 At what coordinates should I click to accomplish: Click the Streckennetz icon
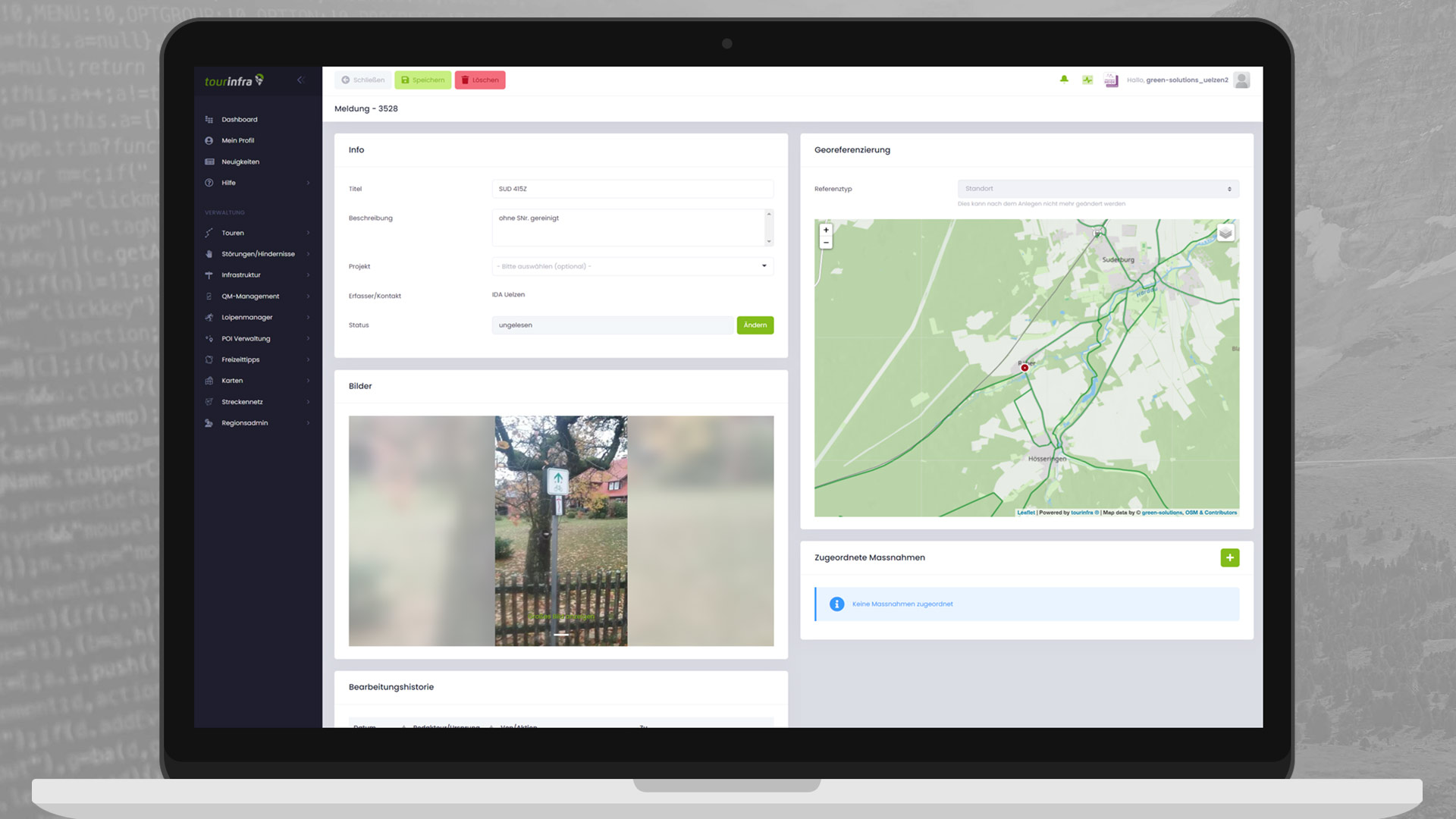tap(209, 402)
